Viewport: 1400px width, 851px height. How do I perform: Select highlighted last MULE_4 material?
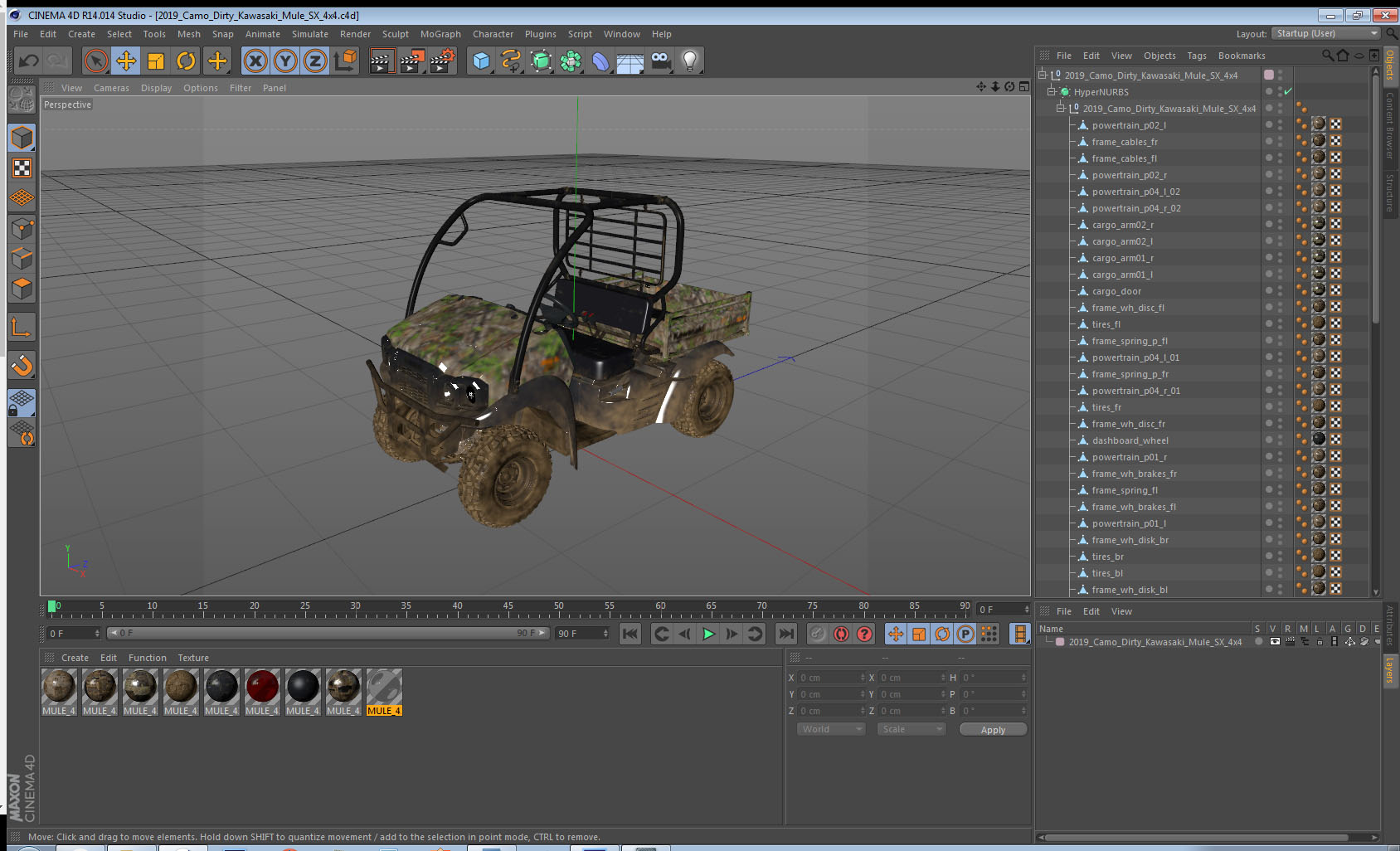tap(384, 692)
